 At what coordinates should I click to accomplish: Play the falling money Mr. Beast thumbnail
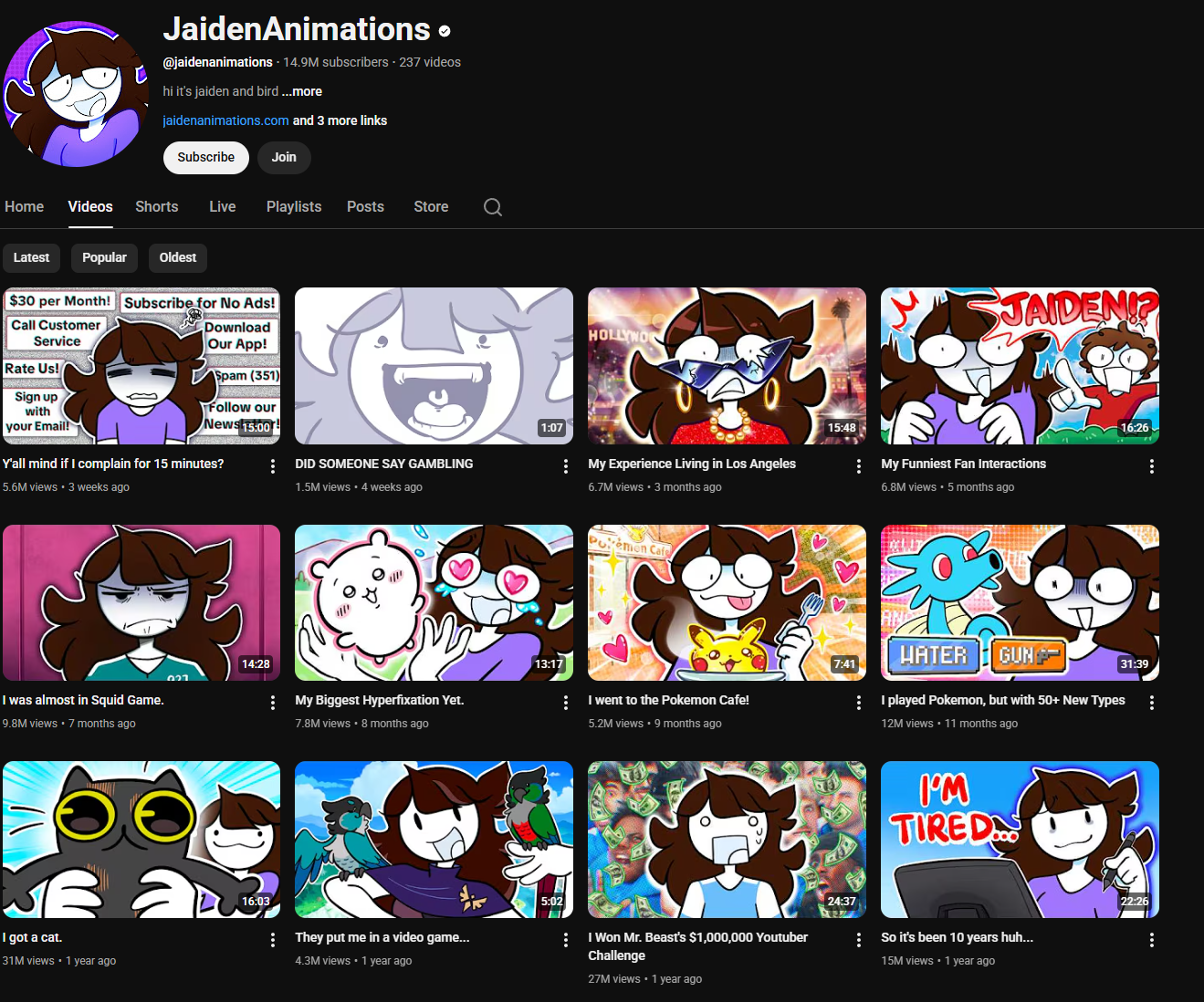pyautogui.click(x=728, y=840)
